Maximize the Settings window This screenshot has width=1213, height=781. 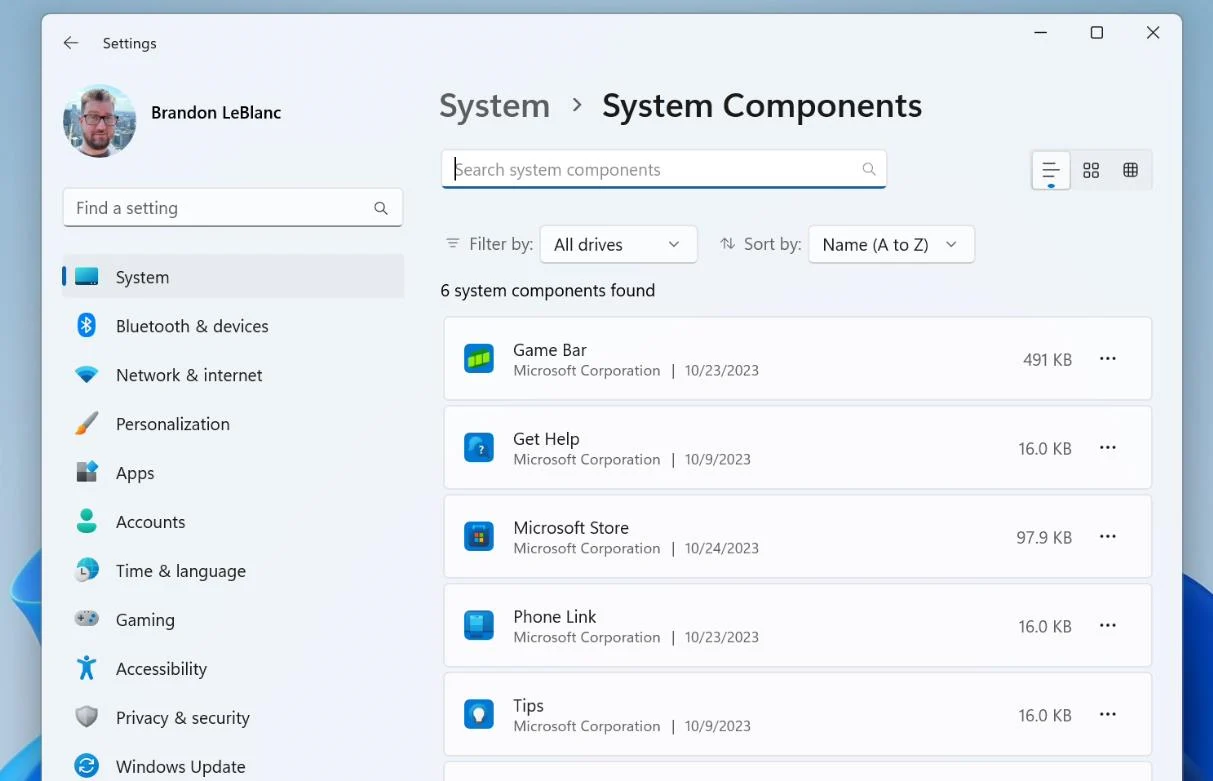pyautogui.click(x=1097, y=33)
